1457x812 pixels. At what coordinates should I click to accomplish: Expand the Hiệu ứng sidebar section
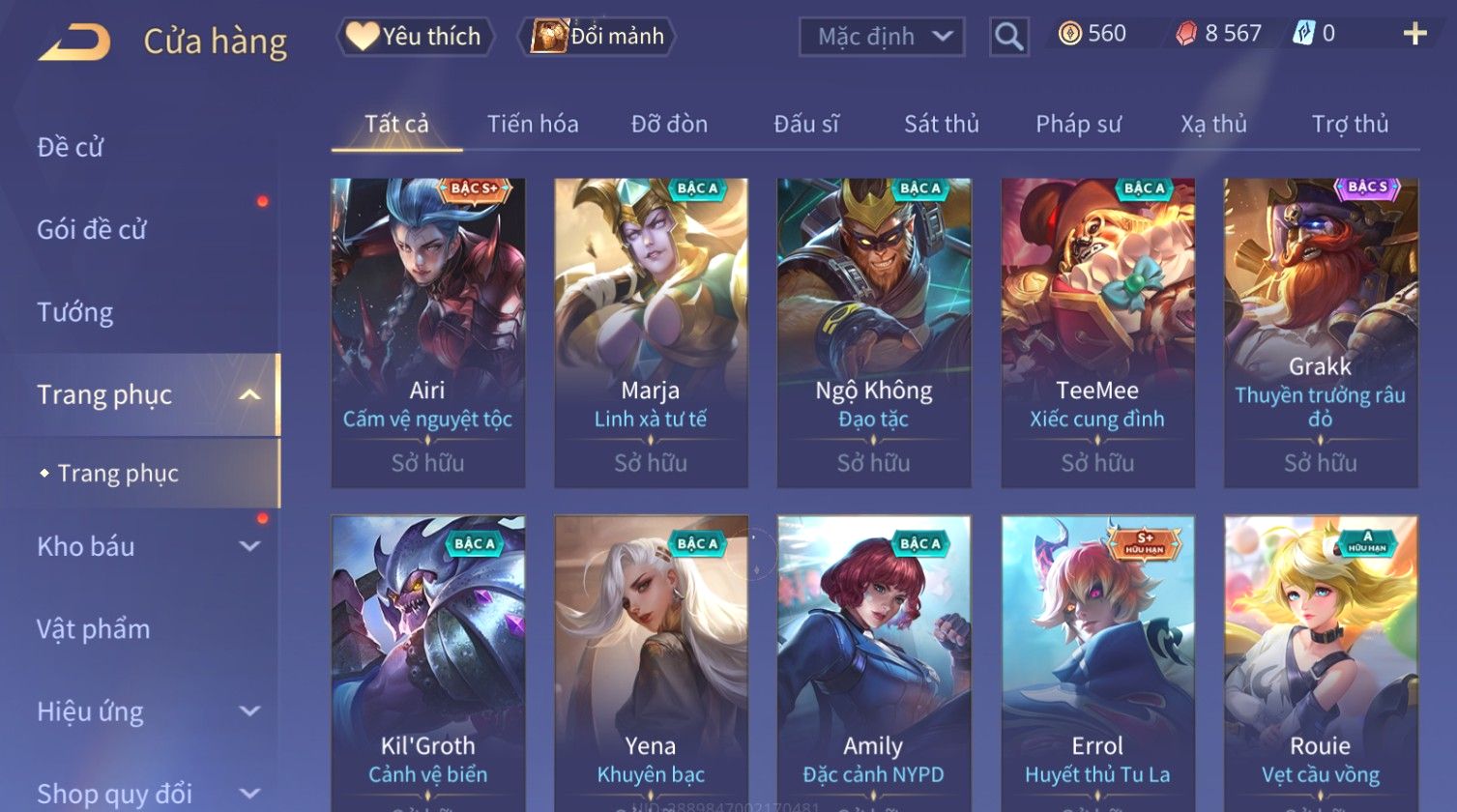tap(249, 711)
